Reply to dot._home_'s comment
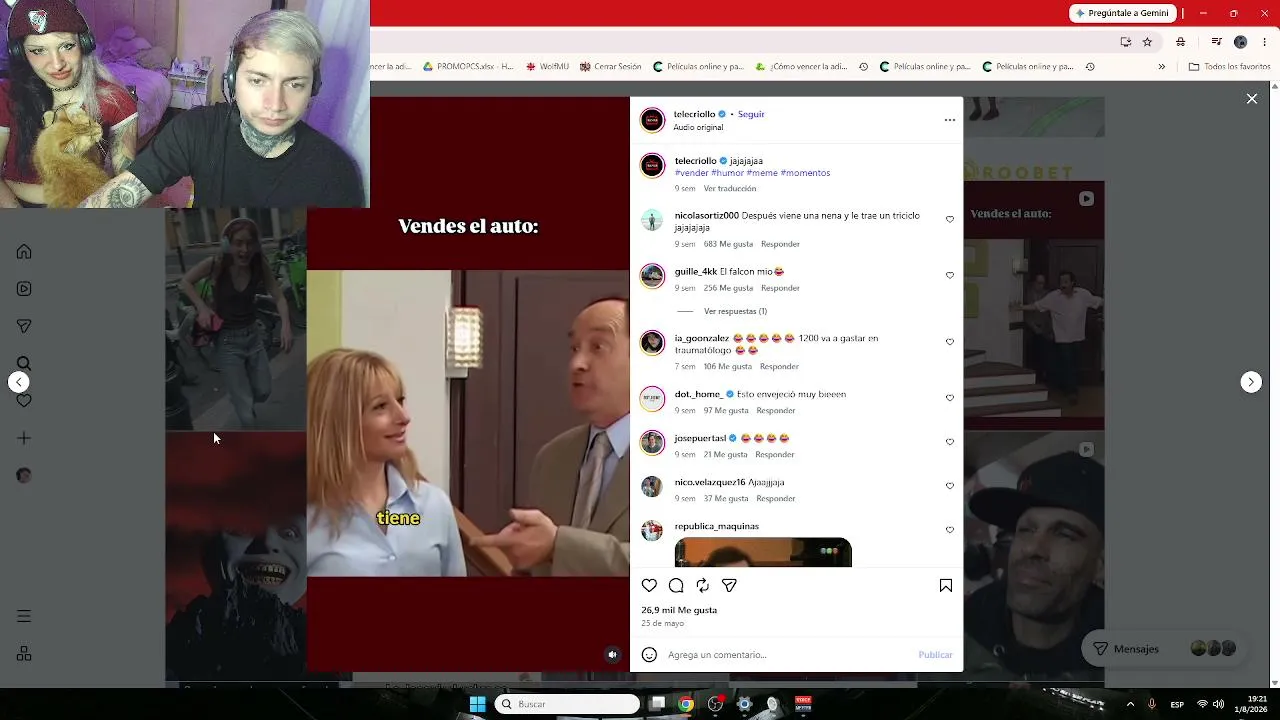The image size is (1280, 720). [776, 410]
